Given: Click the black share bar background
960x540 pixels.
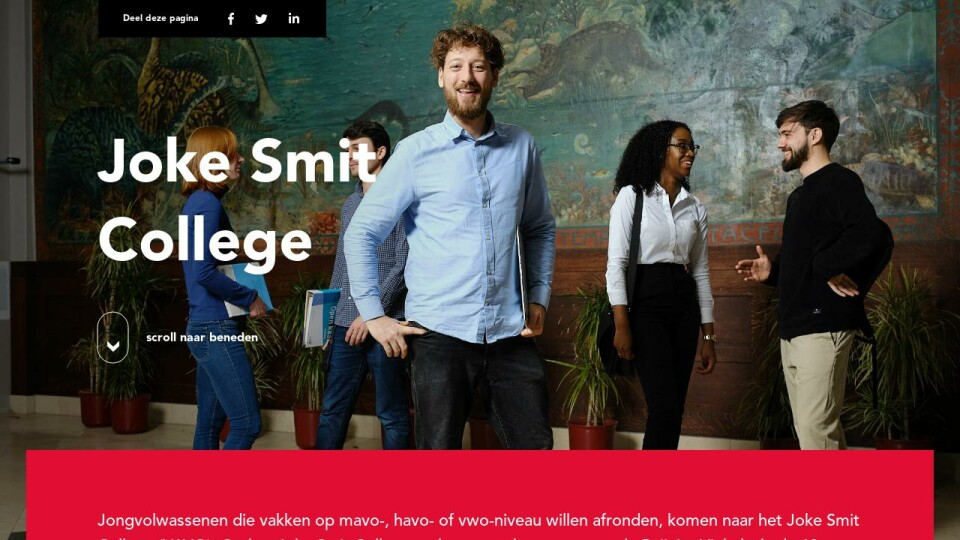Looking at the screenshot, I should [212, 18].
